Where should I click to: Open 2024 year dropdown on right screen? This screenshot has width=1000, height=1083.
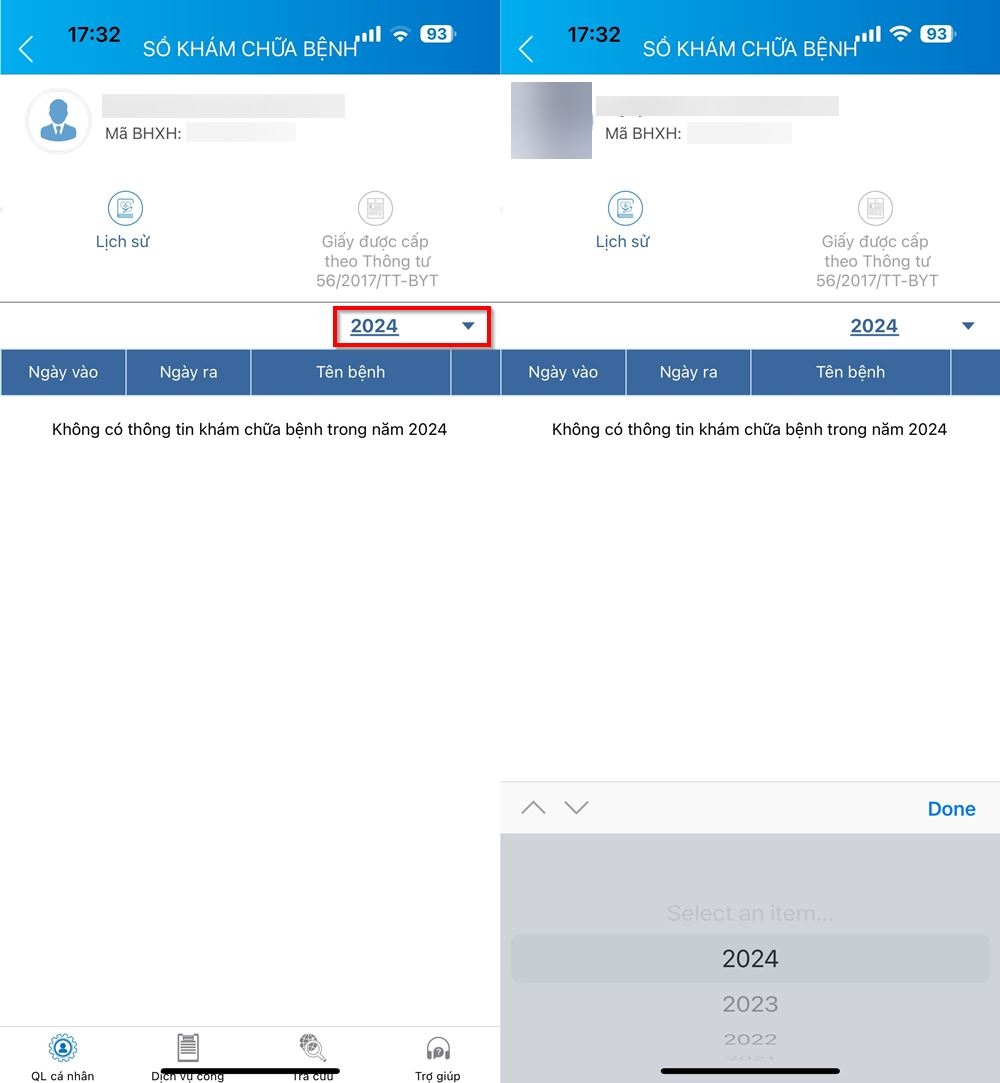click(912, 326)
